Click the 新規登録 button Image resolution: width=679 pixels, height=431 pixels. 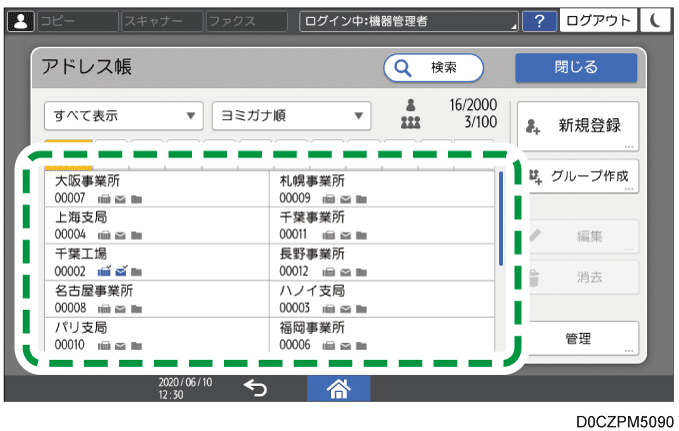(x=578, y=126)
